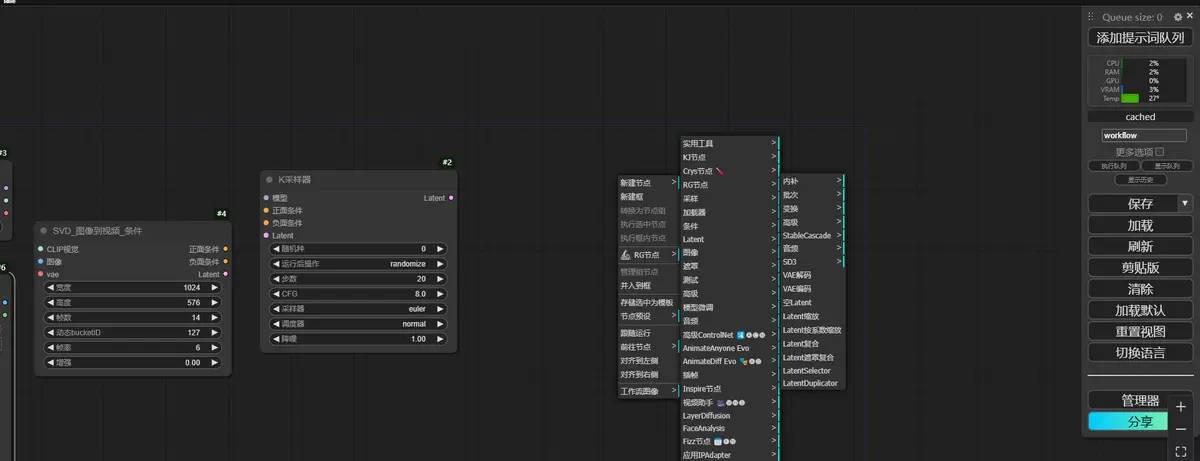This screenshot has height=461, width=1200.
Task: Change the 采样器 euler selector
Action: coord(360,310)
